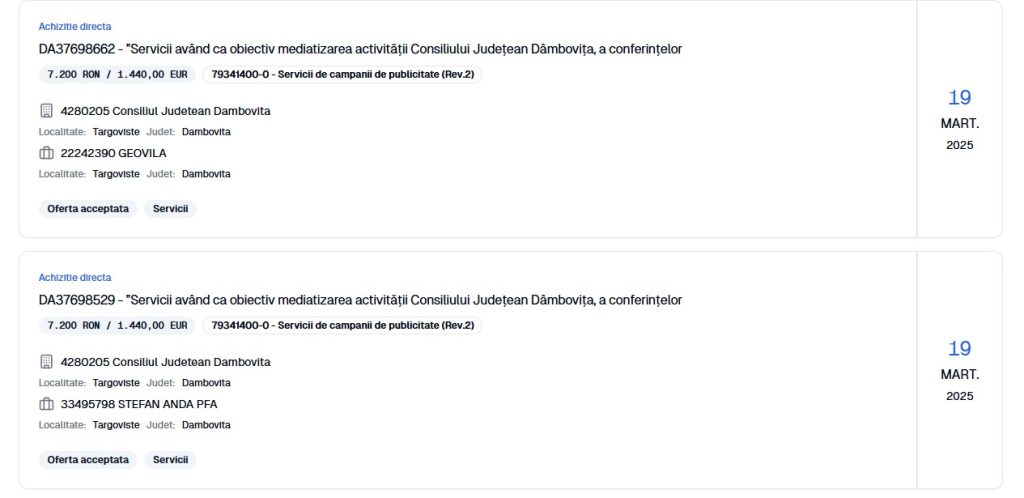The width and height of the screenshot is (1024, 498).
Task: Click the briefcase icon next to 22242390 GEOVILA
Action: [x=46, y=153]
